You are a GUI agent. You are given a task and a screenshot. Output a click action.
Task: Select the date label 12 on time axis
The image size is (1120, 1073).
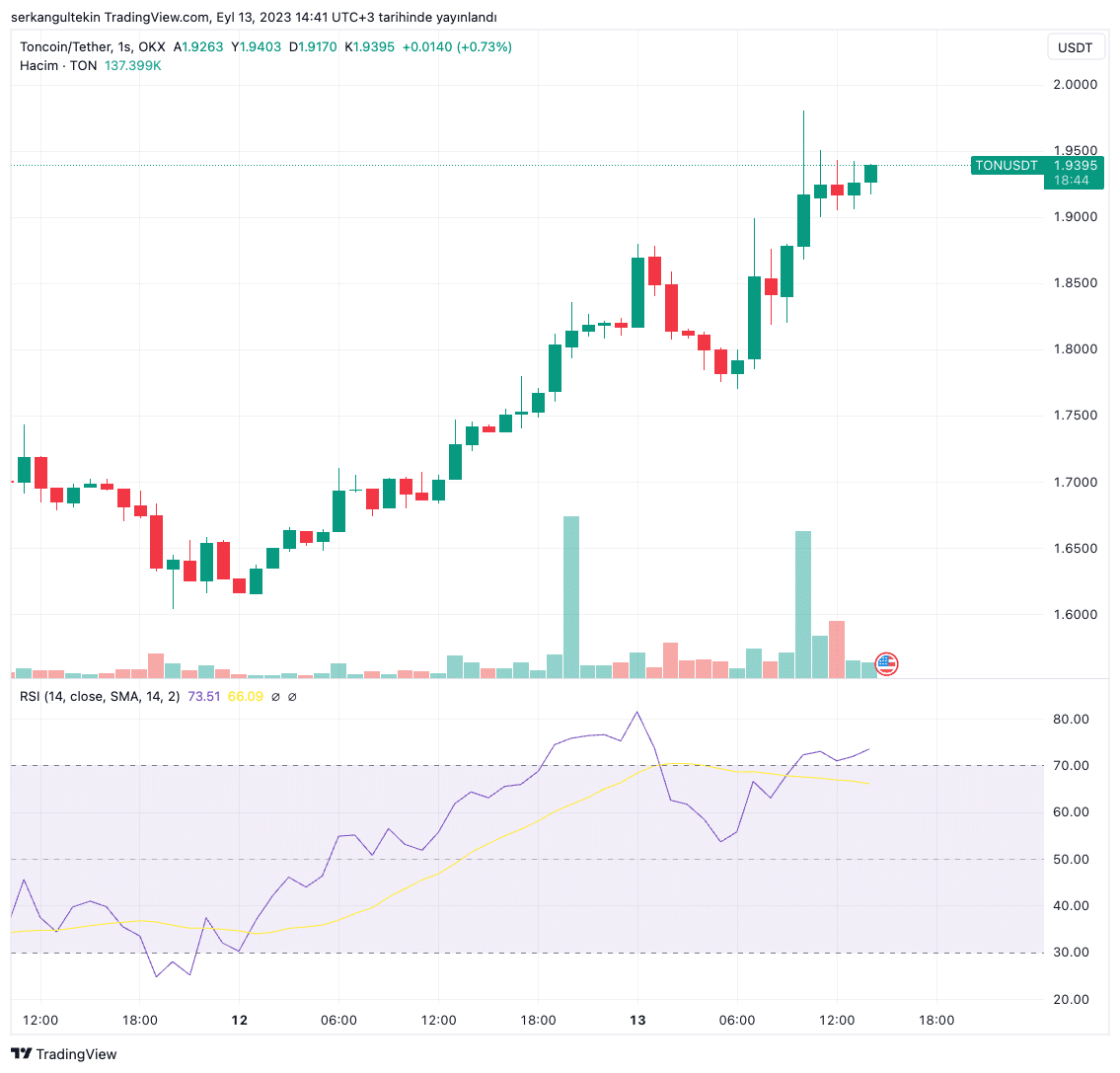(x=239, y=1020)
